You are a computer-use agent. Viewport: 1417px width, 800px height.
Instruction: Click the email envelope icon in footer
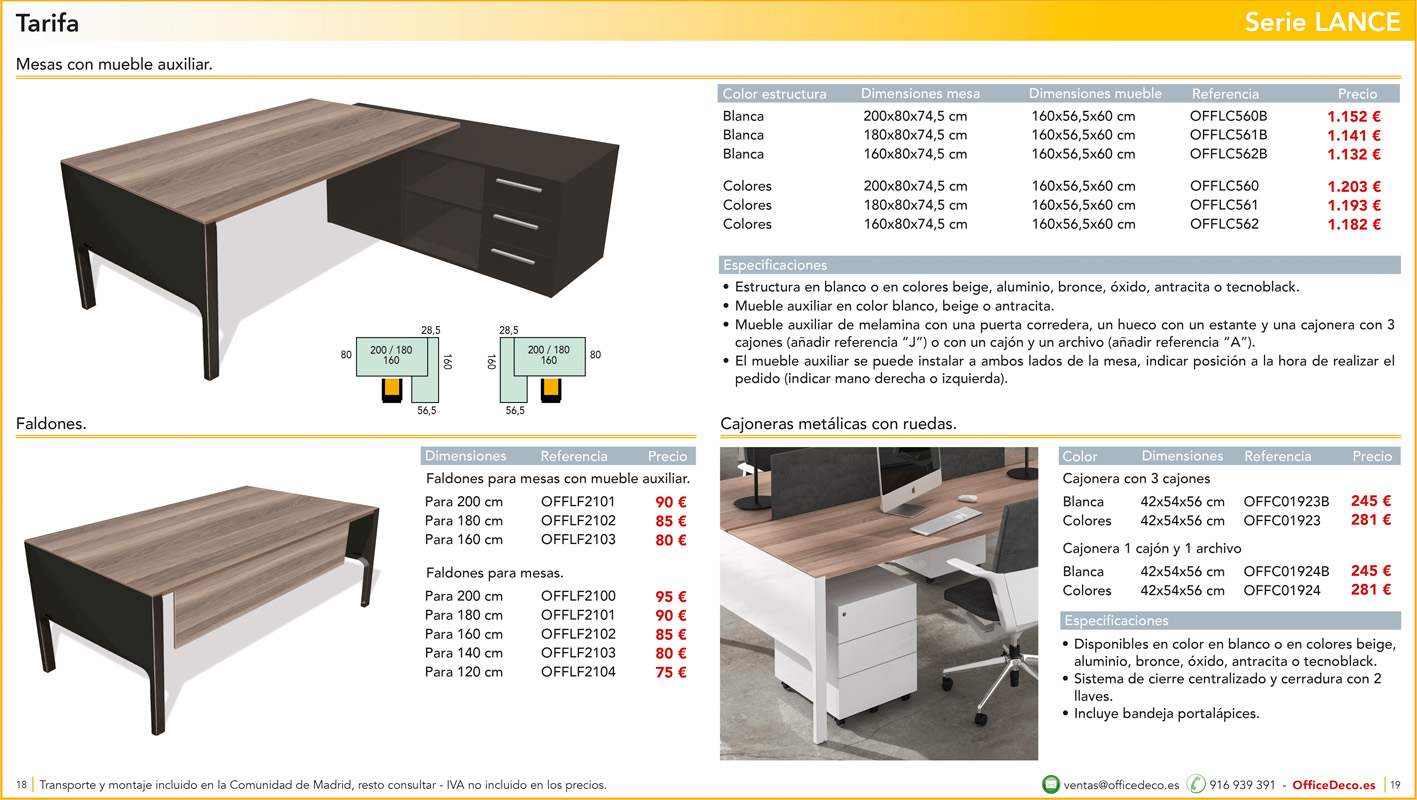coord(1050,784)
